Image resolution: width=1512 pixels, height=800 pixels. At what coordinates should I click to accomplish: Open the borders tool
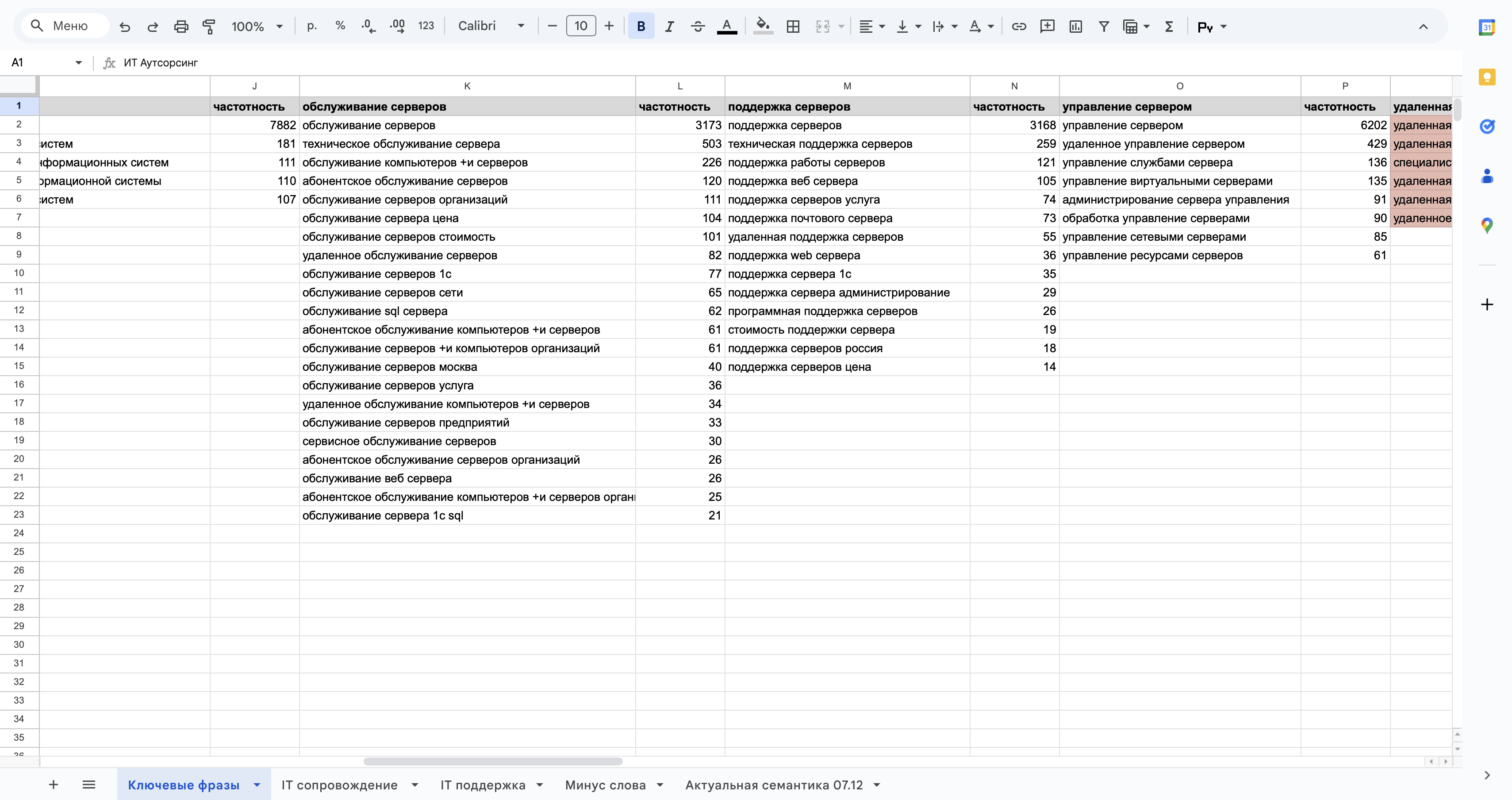coord(793,27)
